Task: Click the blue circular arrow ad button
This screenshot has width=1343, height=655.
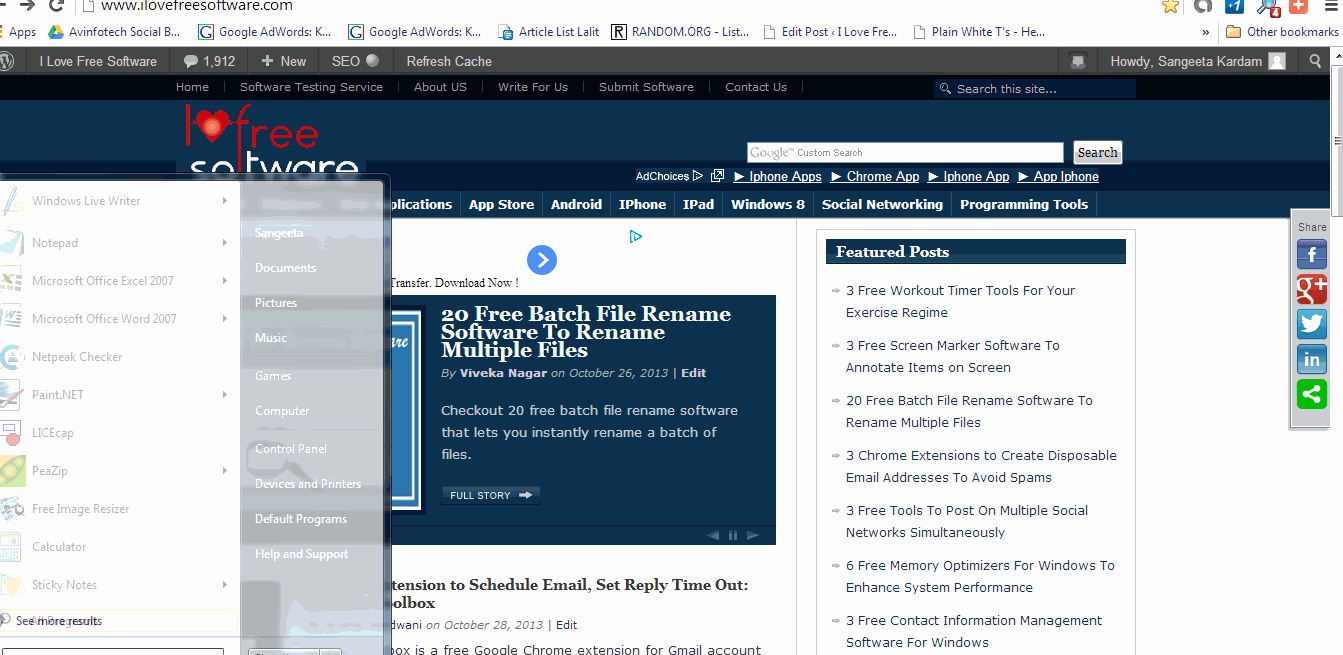Action: point(541,261)
